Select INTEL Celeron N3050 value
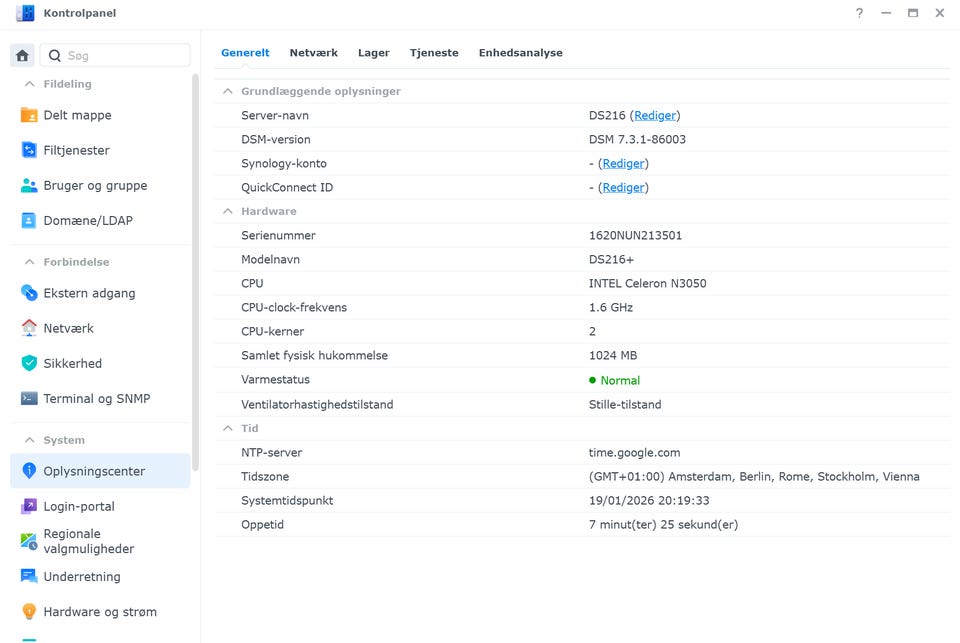 (x=648, y=284)
